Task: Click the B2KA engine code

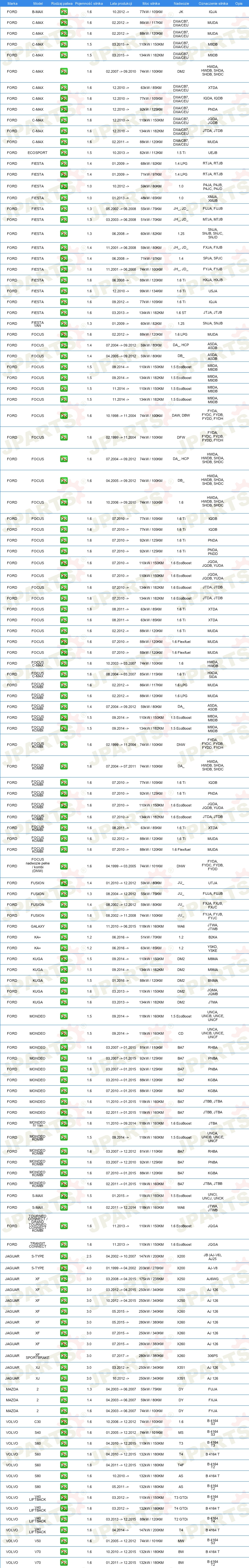Action: tap(213, 937)
